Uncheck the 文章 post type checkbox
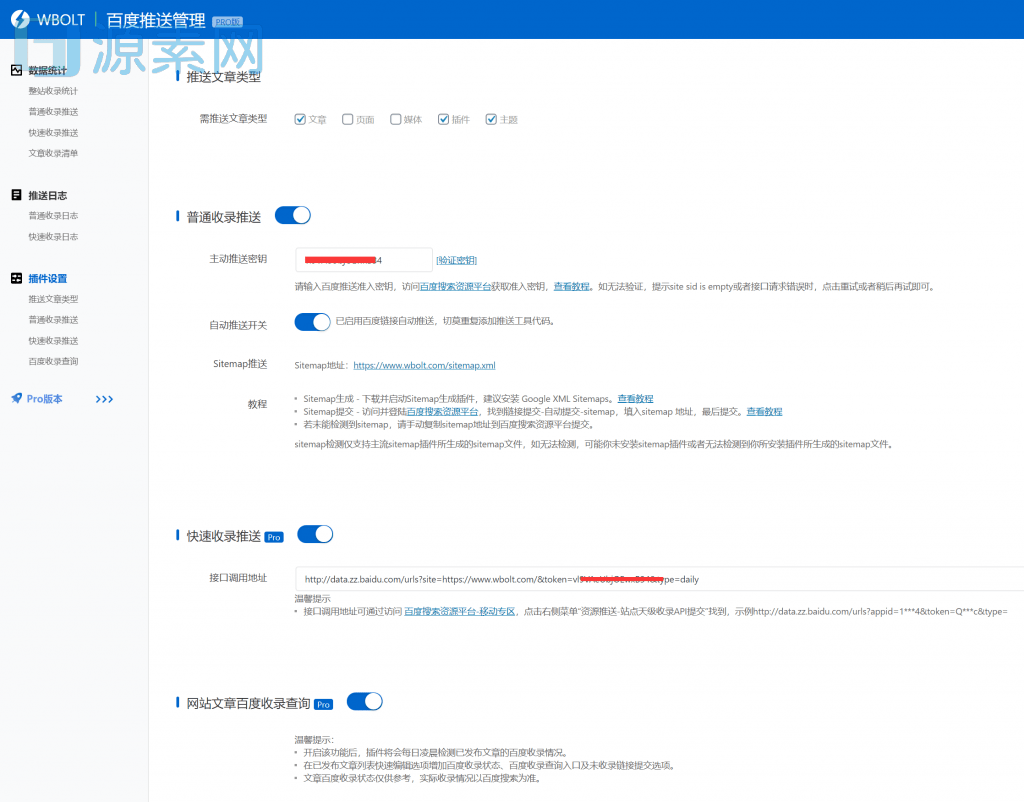 tap(300, 119)
